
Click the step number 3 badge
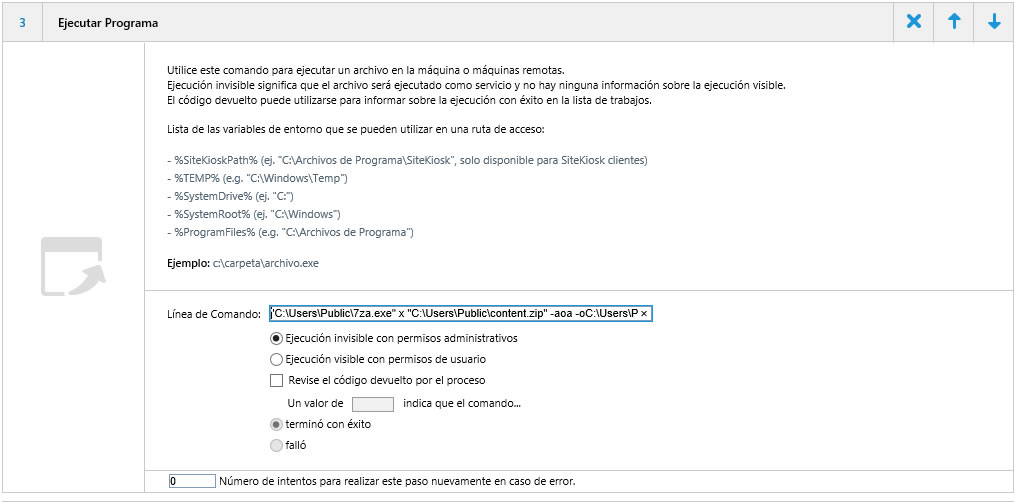pyautogui.click(x=22, y=22)
